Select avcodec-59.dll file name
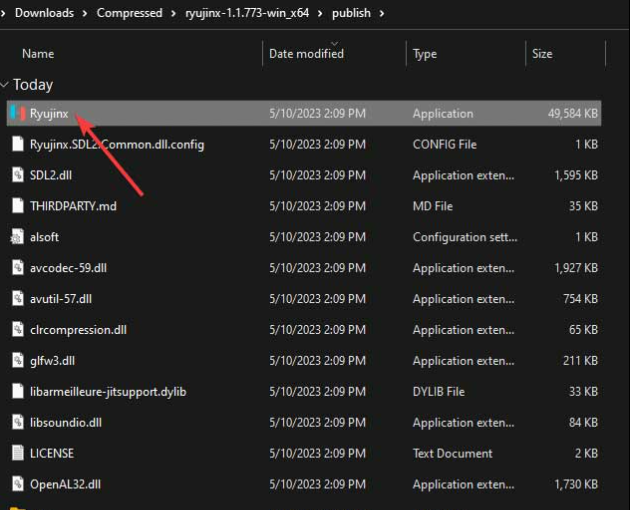This screenshot has width=636, height=510. pos(68,268)
